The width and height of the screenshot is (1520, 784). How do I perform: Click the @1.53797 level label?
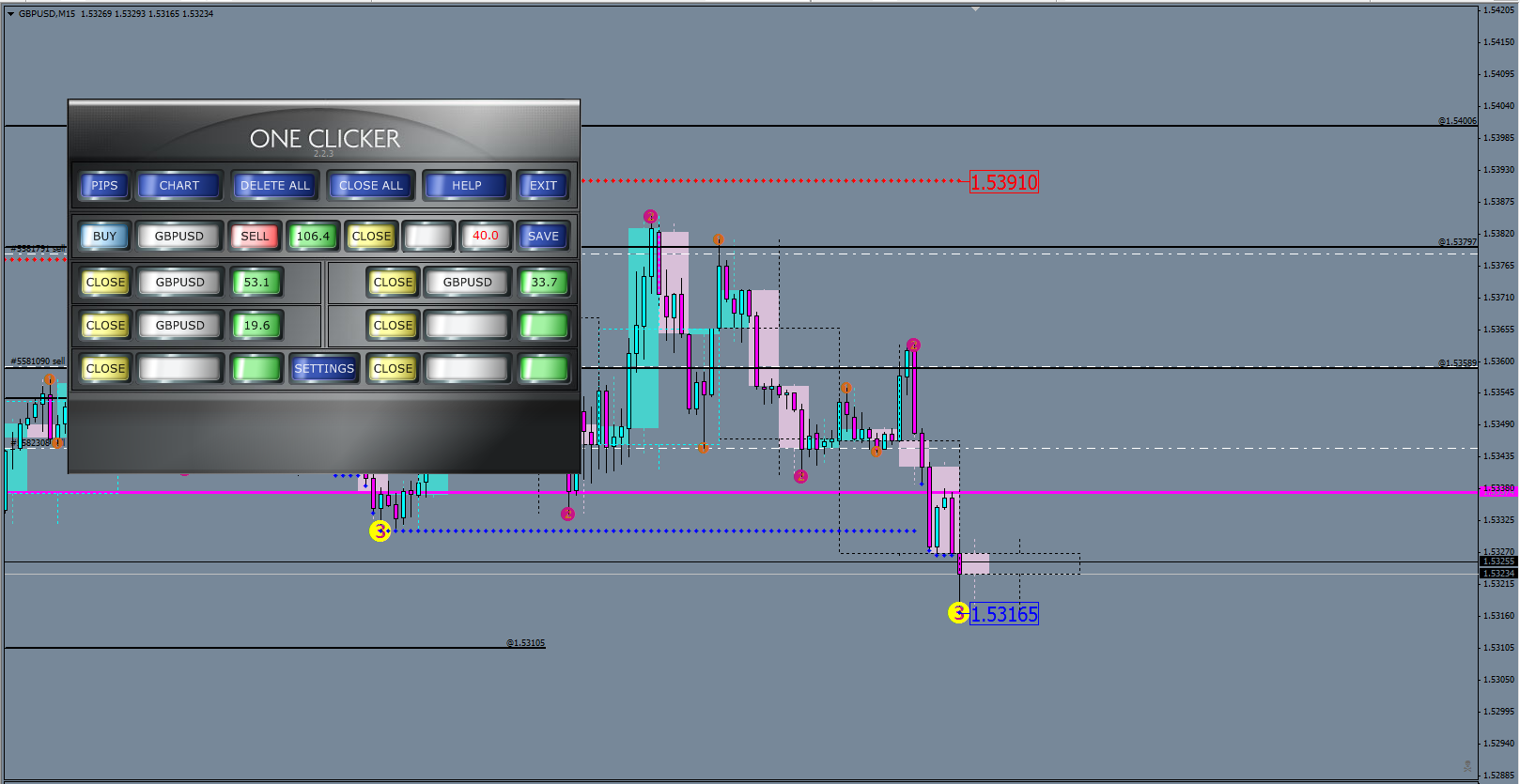point(1457,242)
